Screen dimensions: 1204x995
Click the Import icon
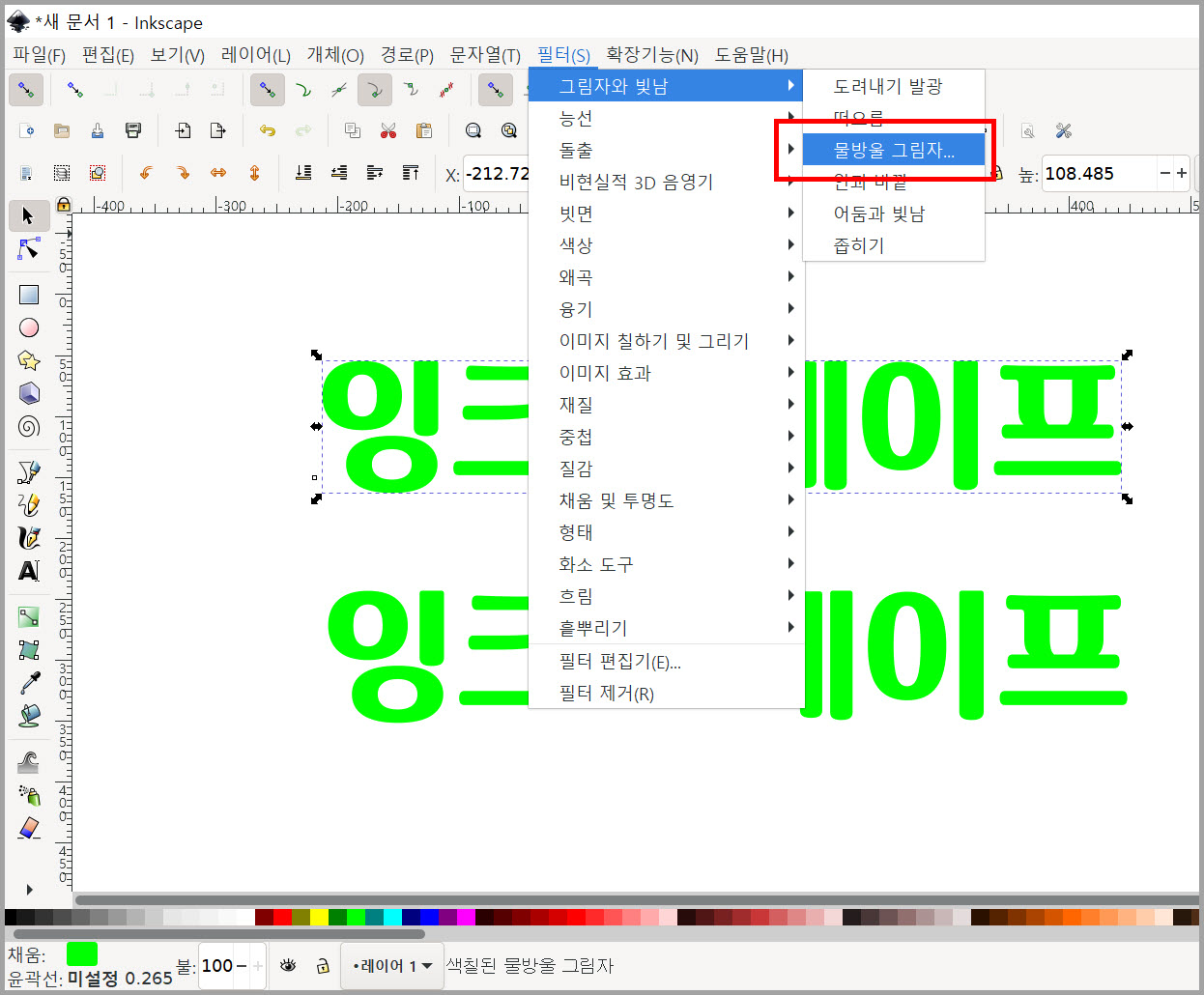[x=183, y=130]
